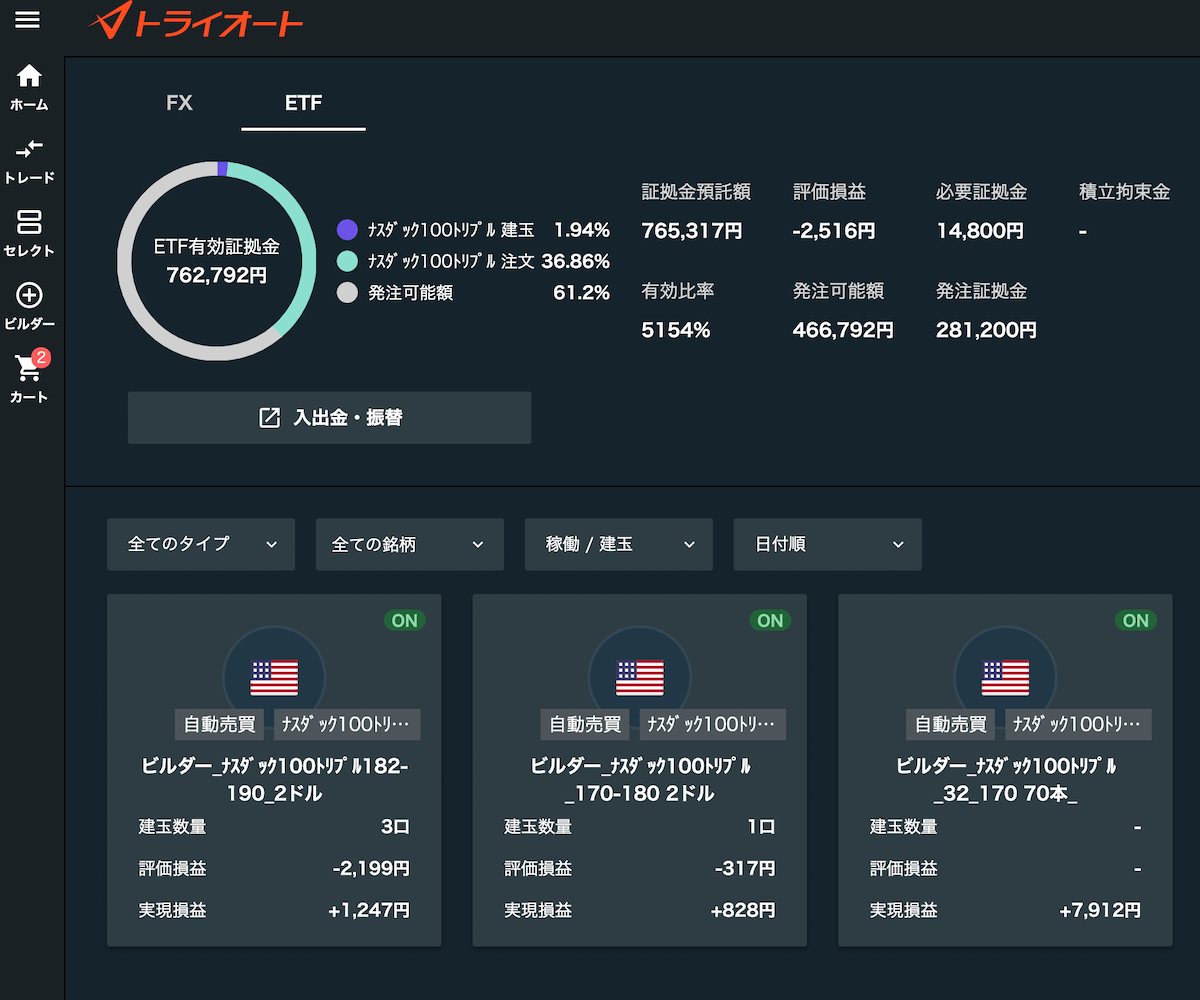Click 自動売買 tag on _32_170 70本_ card
Viewport: 1200px width, 1000px height.
coord(951,724)
